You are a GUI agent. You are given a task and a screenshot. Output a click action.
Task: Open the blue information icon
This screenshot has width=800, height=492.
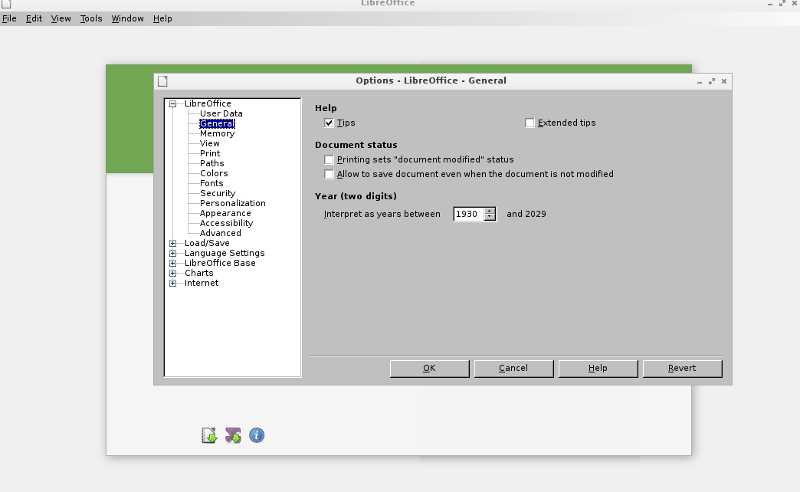[257, 435]
